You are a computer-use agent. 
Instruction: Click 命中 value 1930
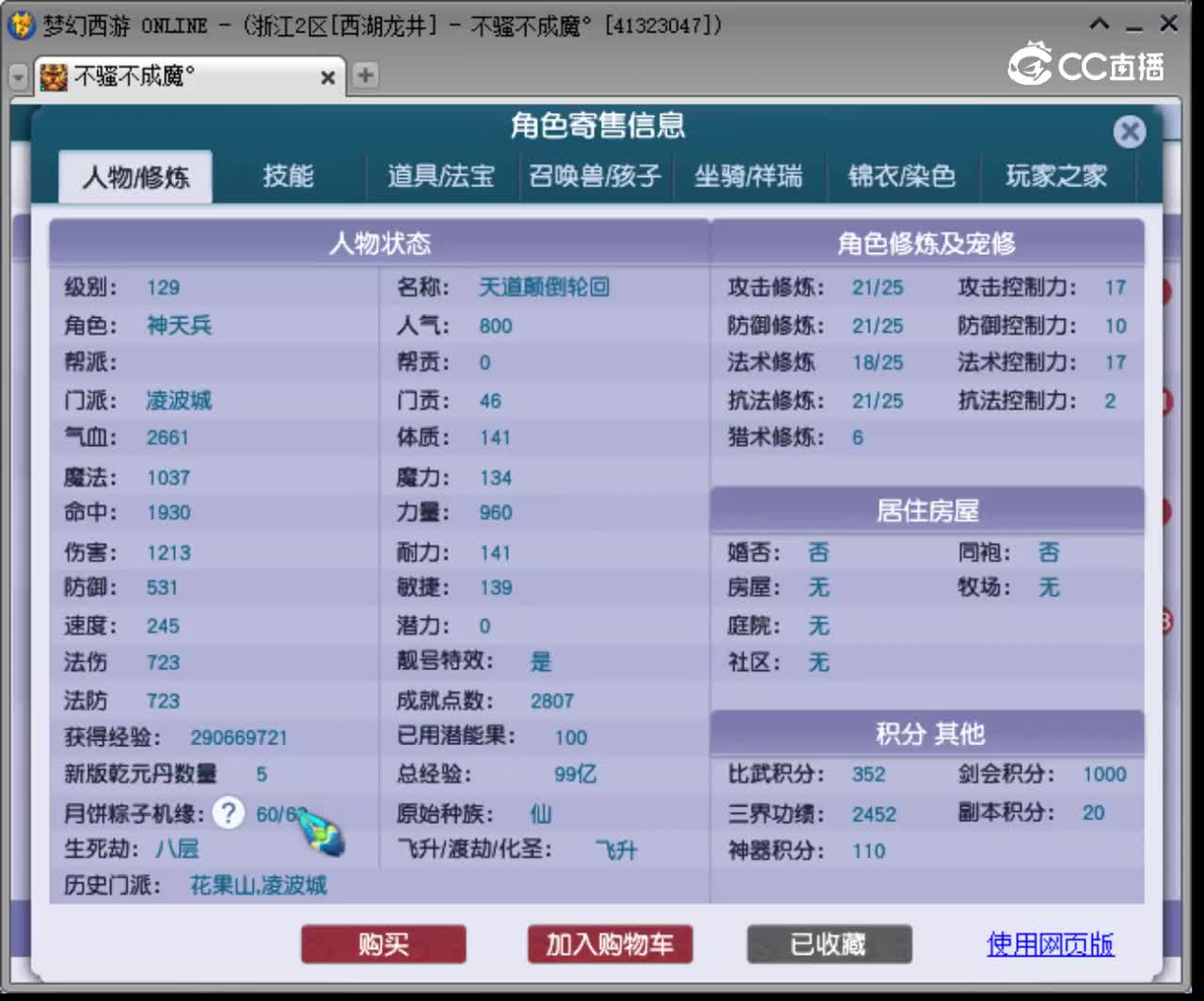pyautogui.click(x=168, y=513)
